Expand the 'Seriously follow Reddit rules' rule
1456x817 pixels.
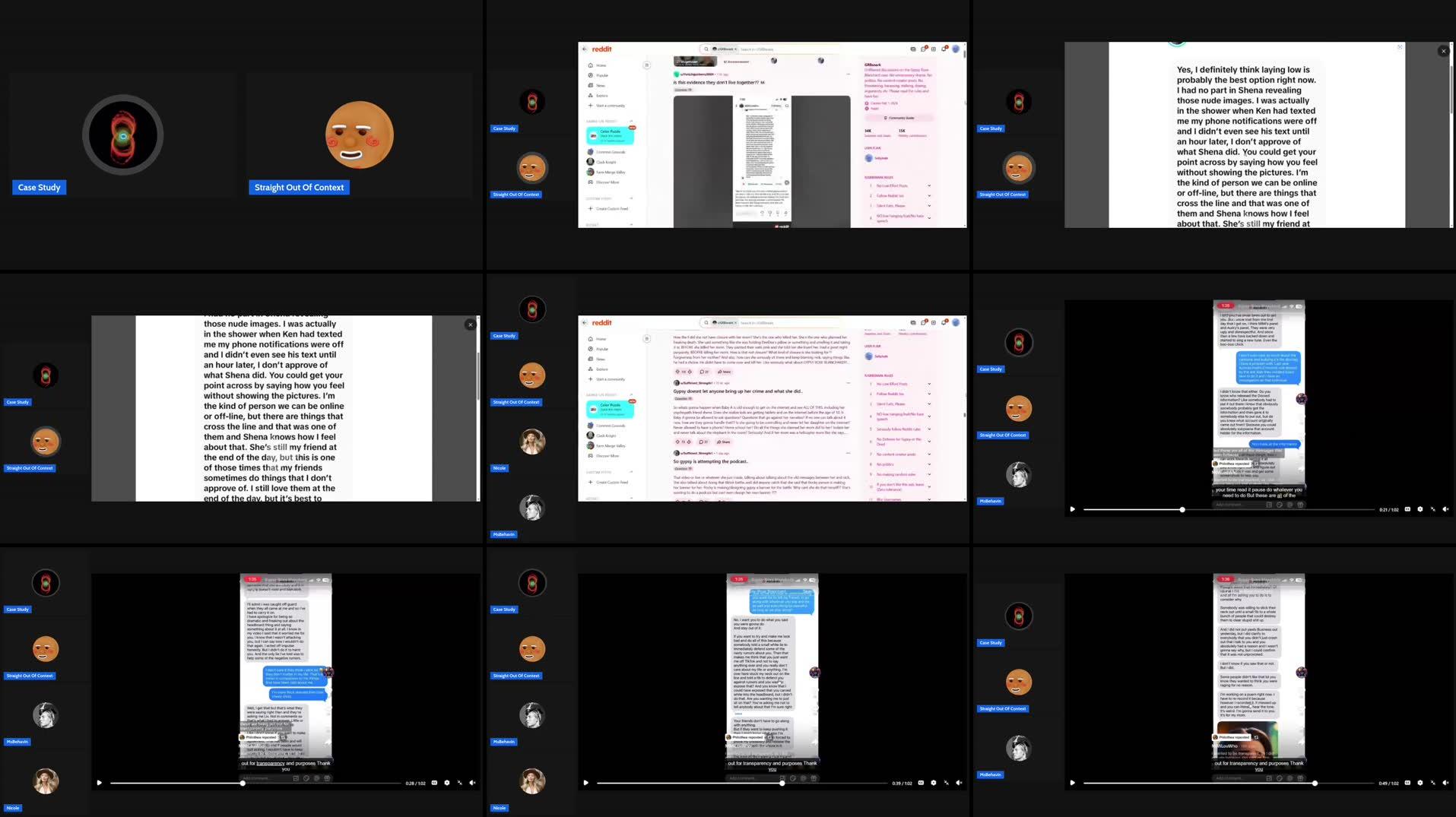[928, 429]
